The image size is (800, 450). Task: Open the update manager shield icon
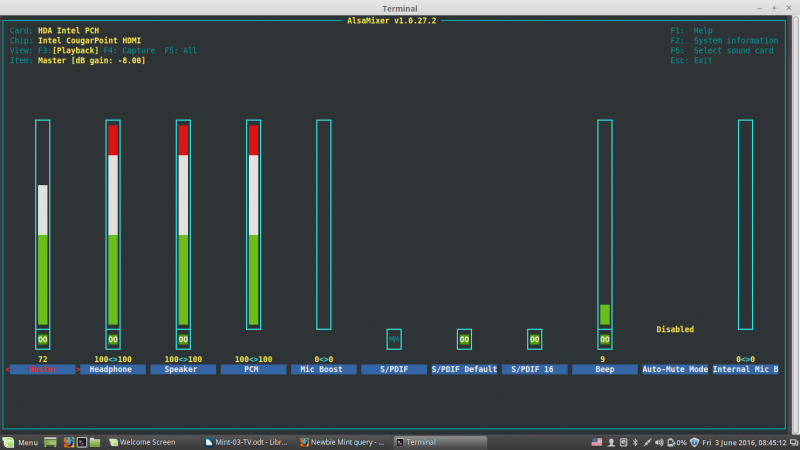[x=694, y=442]
